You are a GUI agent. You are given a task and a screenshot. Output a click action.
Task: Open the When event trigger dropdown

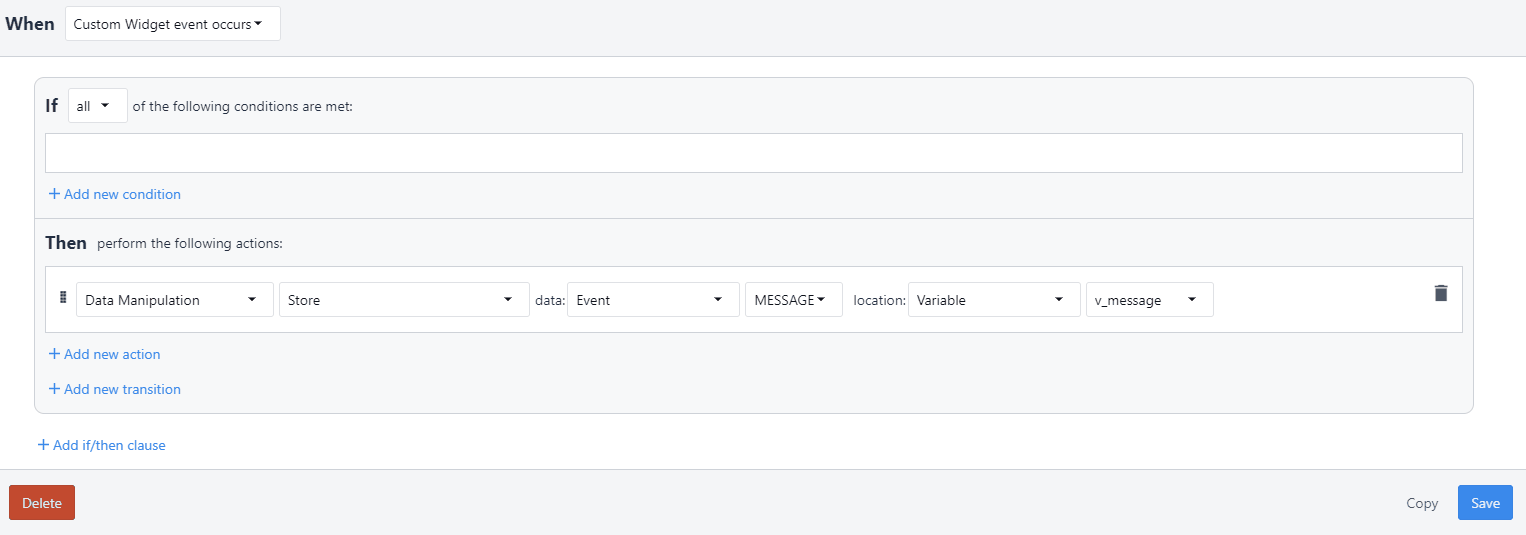[x=173, y=24]
